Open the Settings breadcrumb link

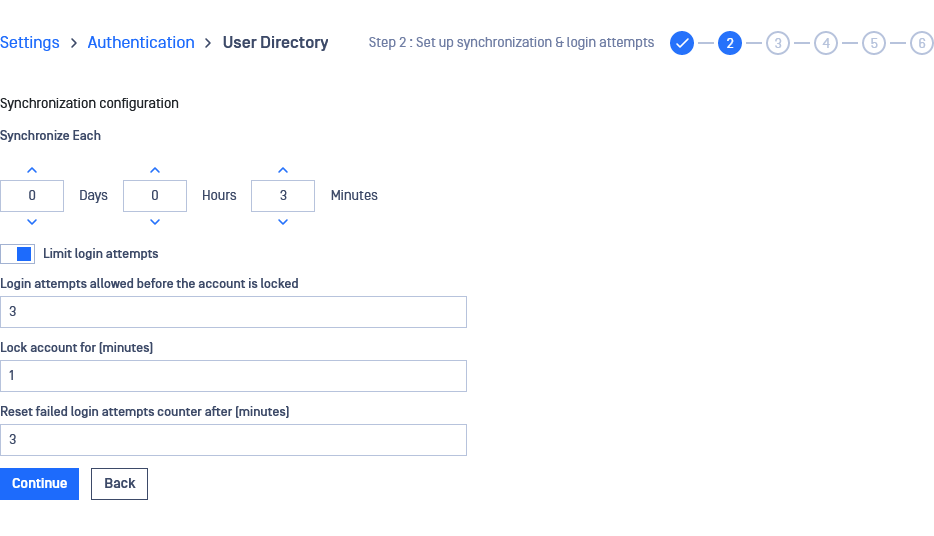tap(30, 42)
